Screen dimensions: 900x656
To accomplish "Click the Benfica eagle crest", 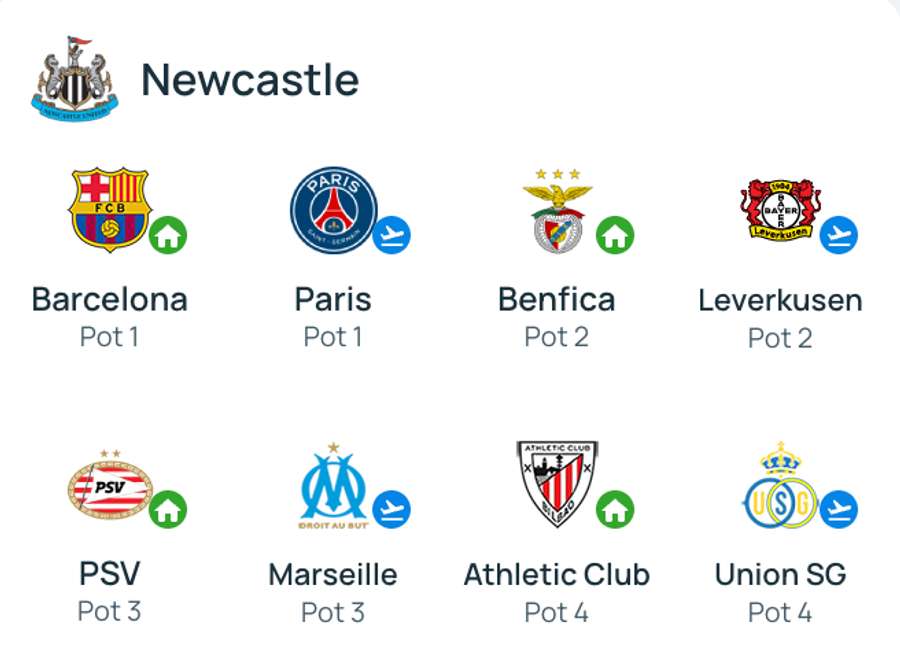I will coord(557,211).
